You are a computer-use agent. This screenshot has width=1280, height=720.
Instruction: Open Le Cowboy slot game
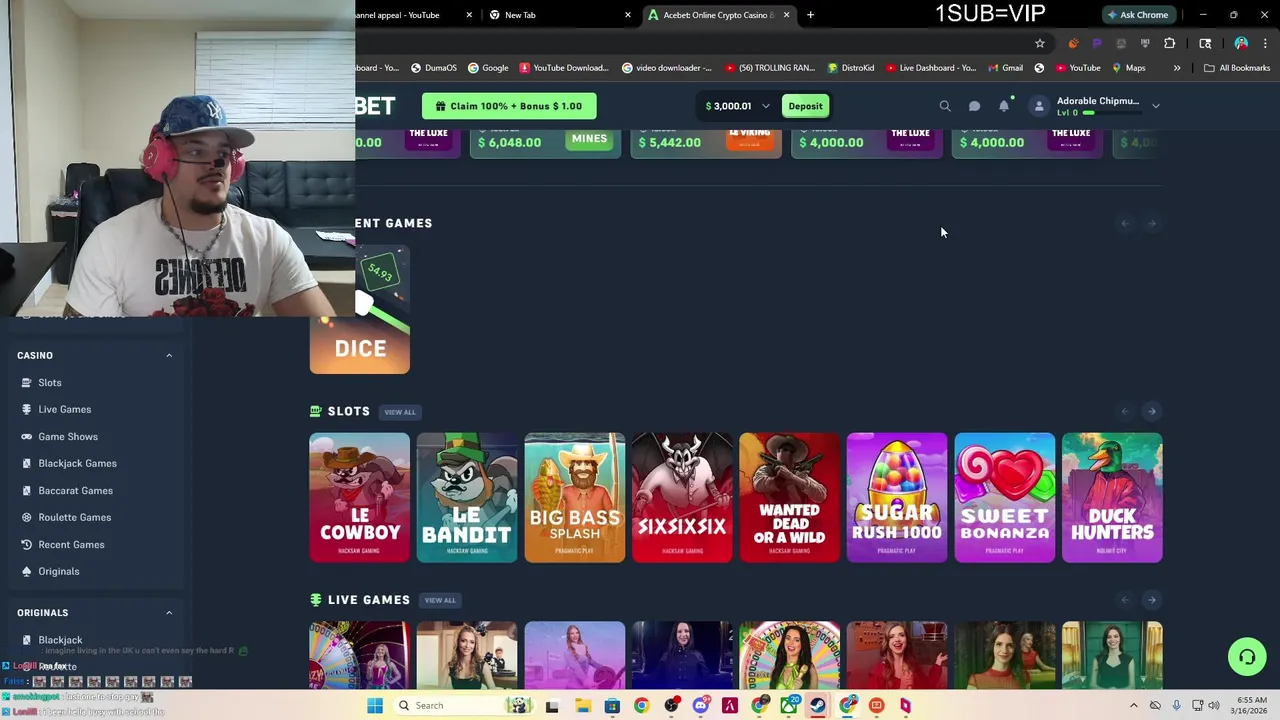(x=360, y=497)
